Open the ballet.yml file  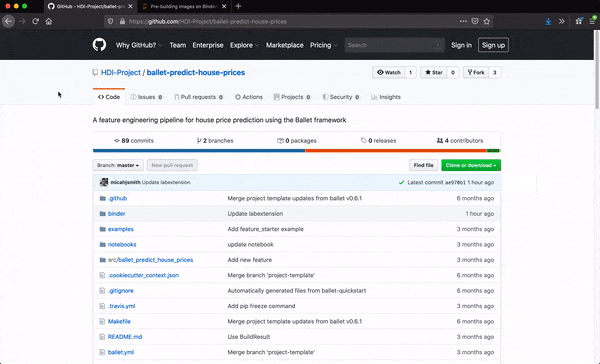click(x=121, y=352)
